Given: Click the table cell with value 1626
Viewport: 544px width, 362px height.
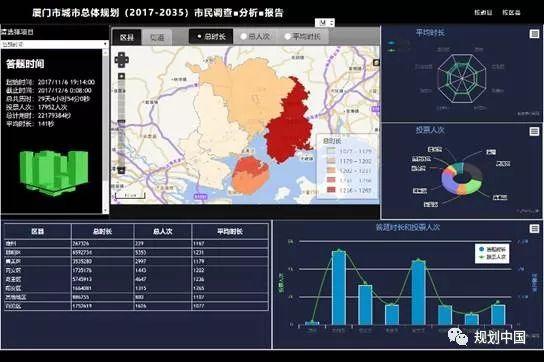Looking at the screenshot, I should [162, 306].
